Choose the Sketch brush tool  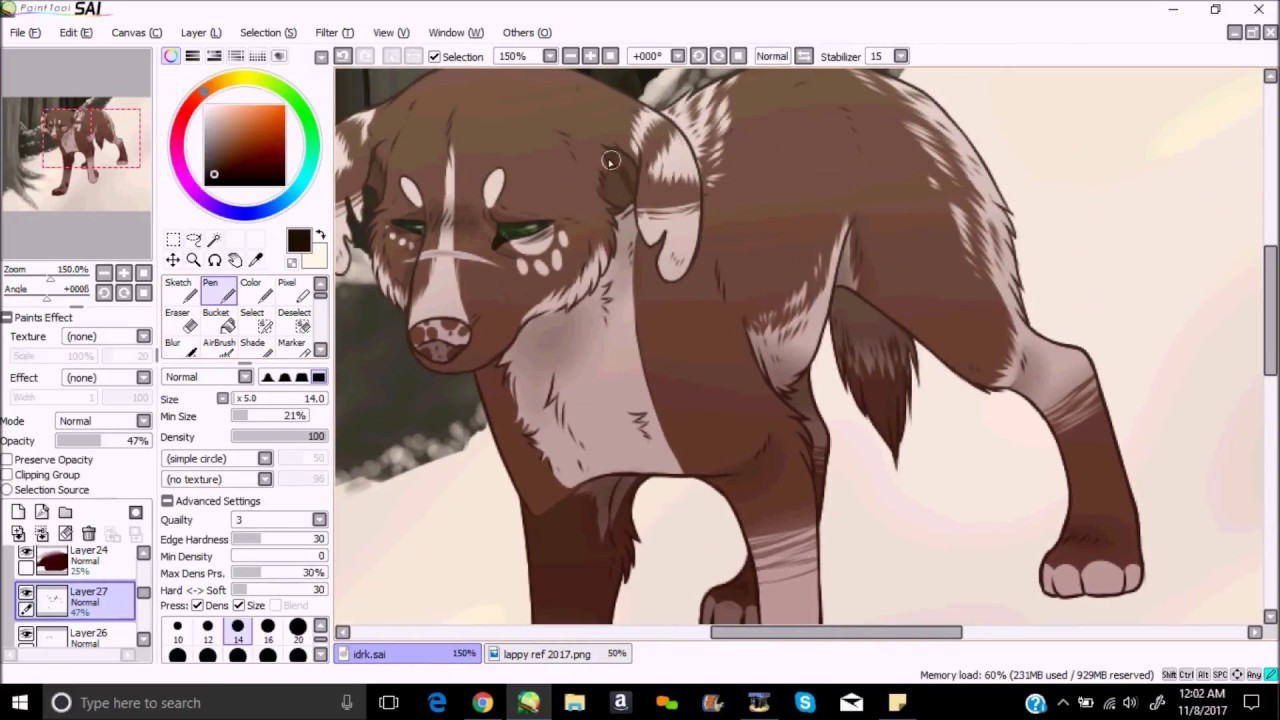(x=180, y=290)
